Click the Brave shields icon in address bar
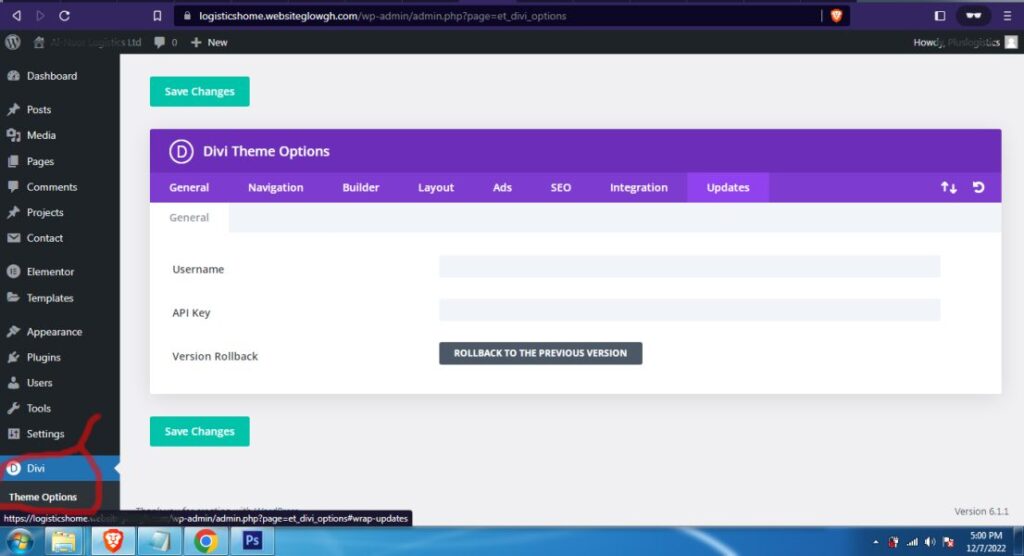Viewport: 1024px width, 556px height. coord(836,16)
